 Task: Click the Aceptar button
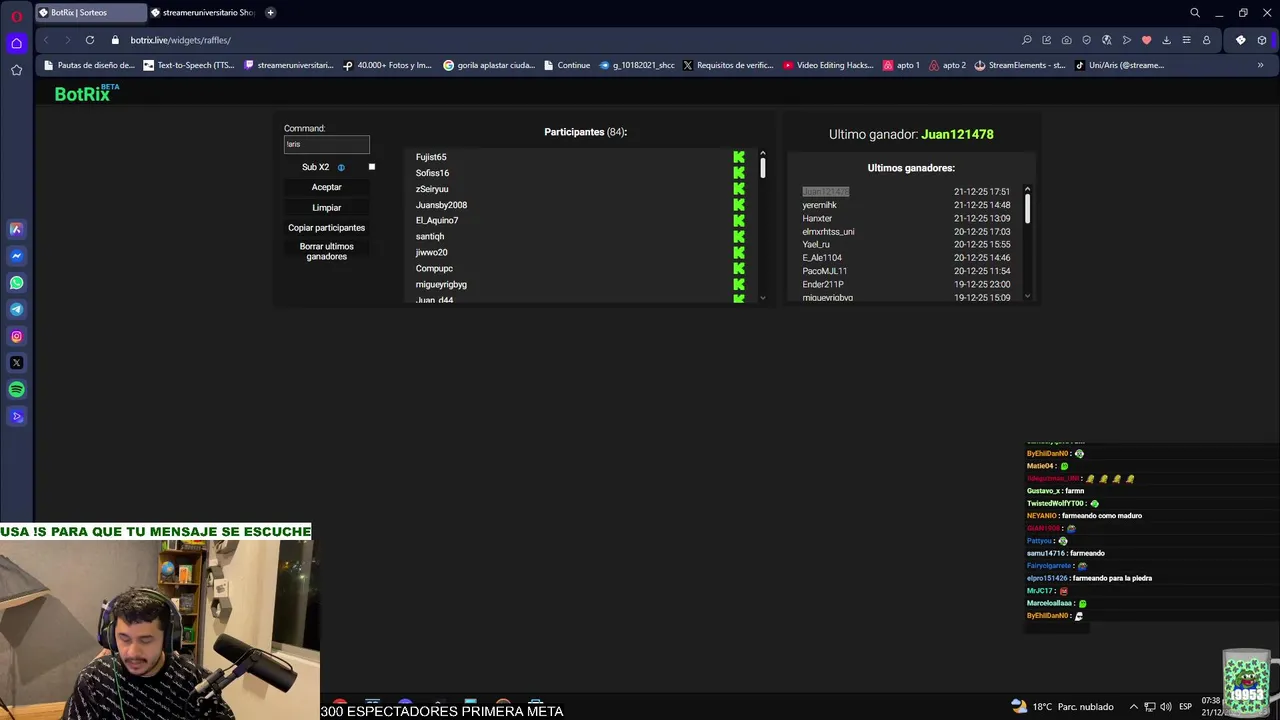[326, 187]
